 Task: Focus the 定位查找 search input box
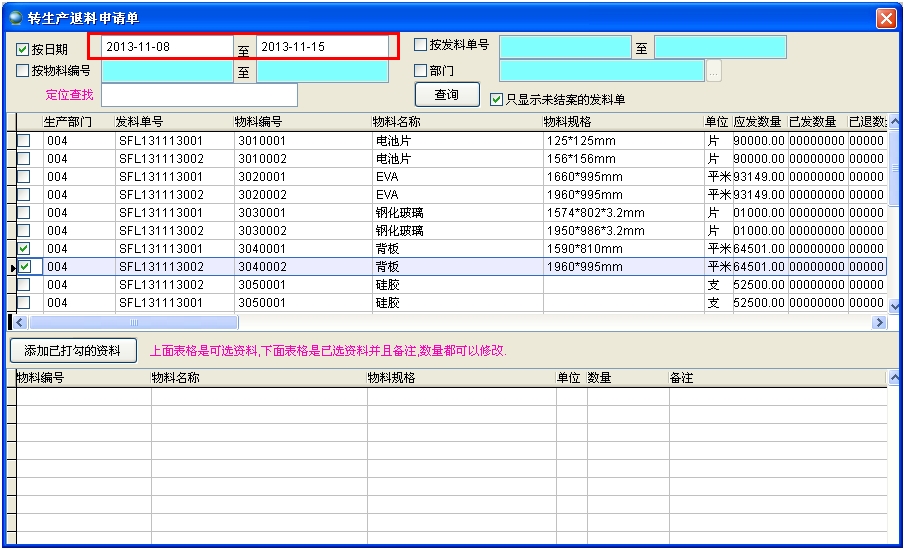point(199,95)
